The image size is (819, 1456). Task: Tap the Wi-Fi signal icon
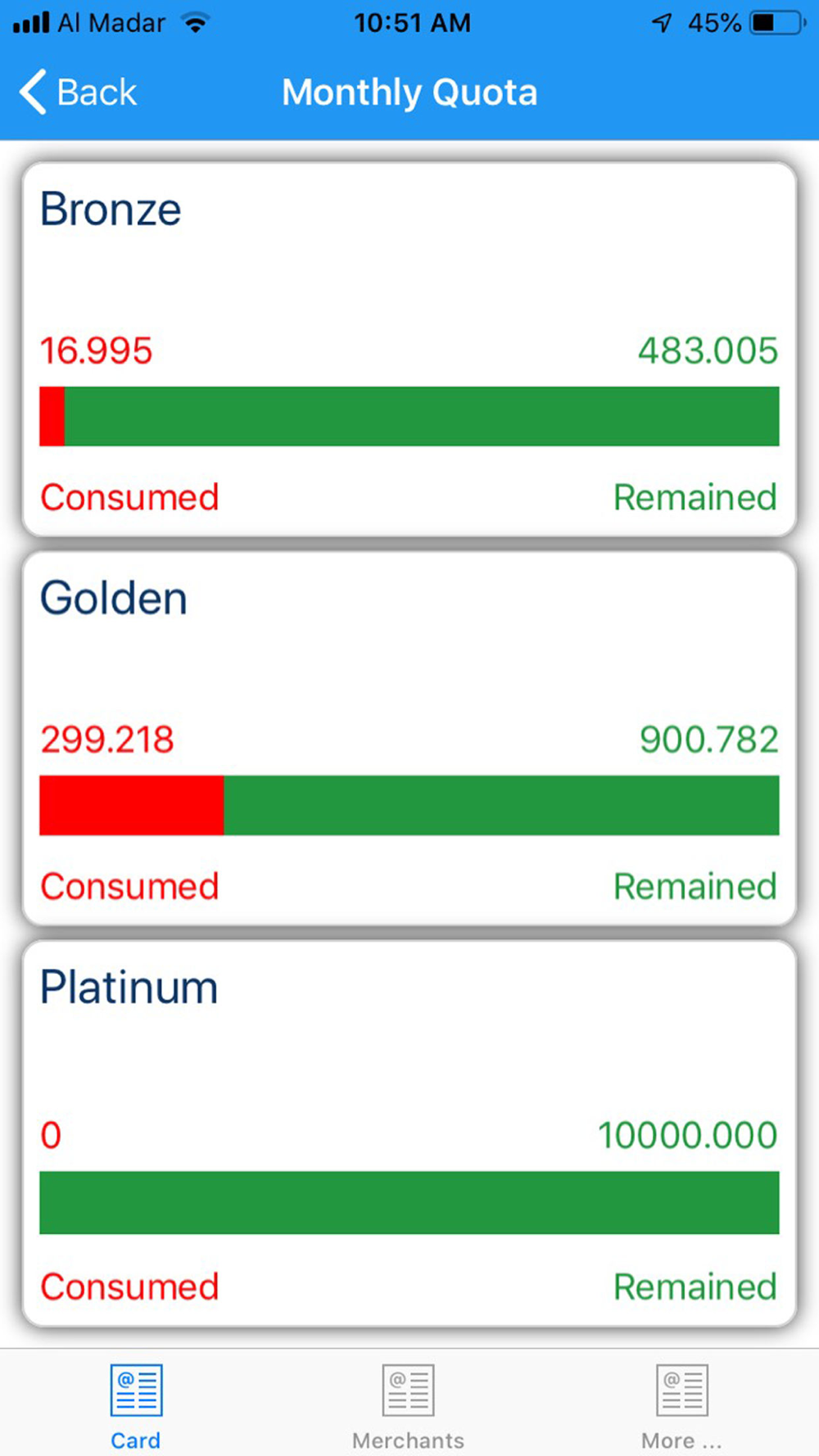pos(195,23)
